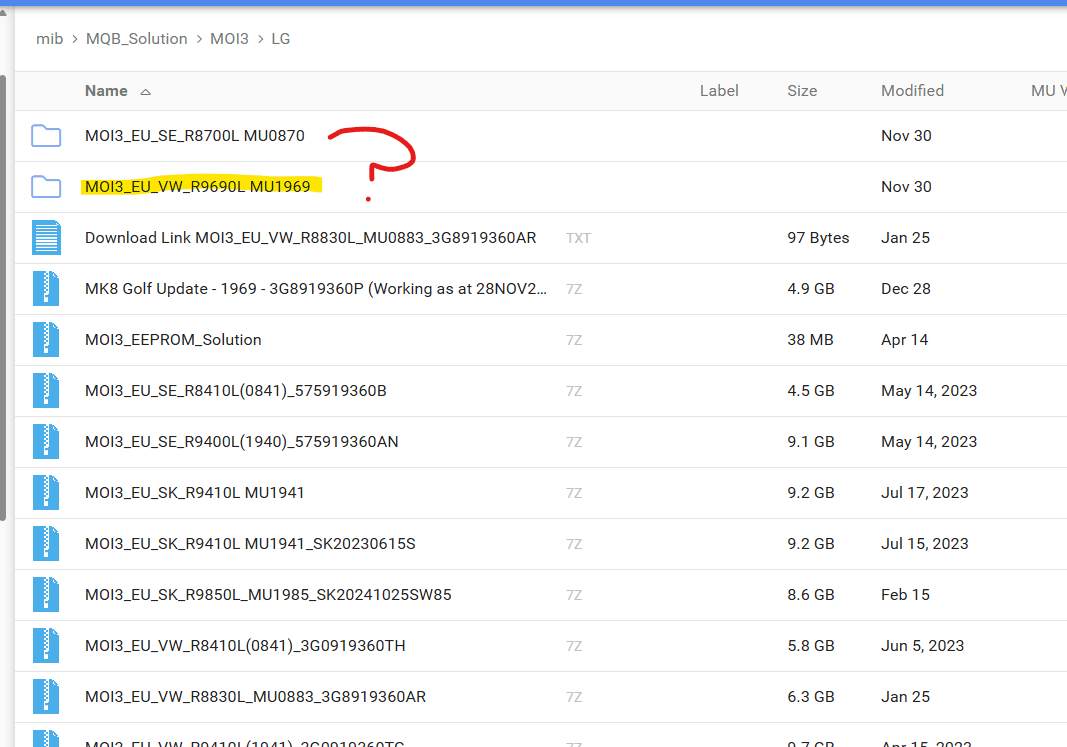Navigate to the mib breadcrumb folder
Screen dimensions: 1067x747
(x=49, y=39)
